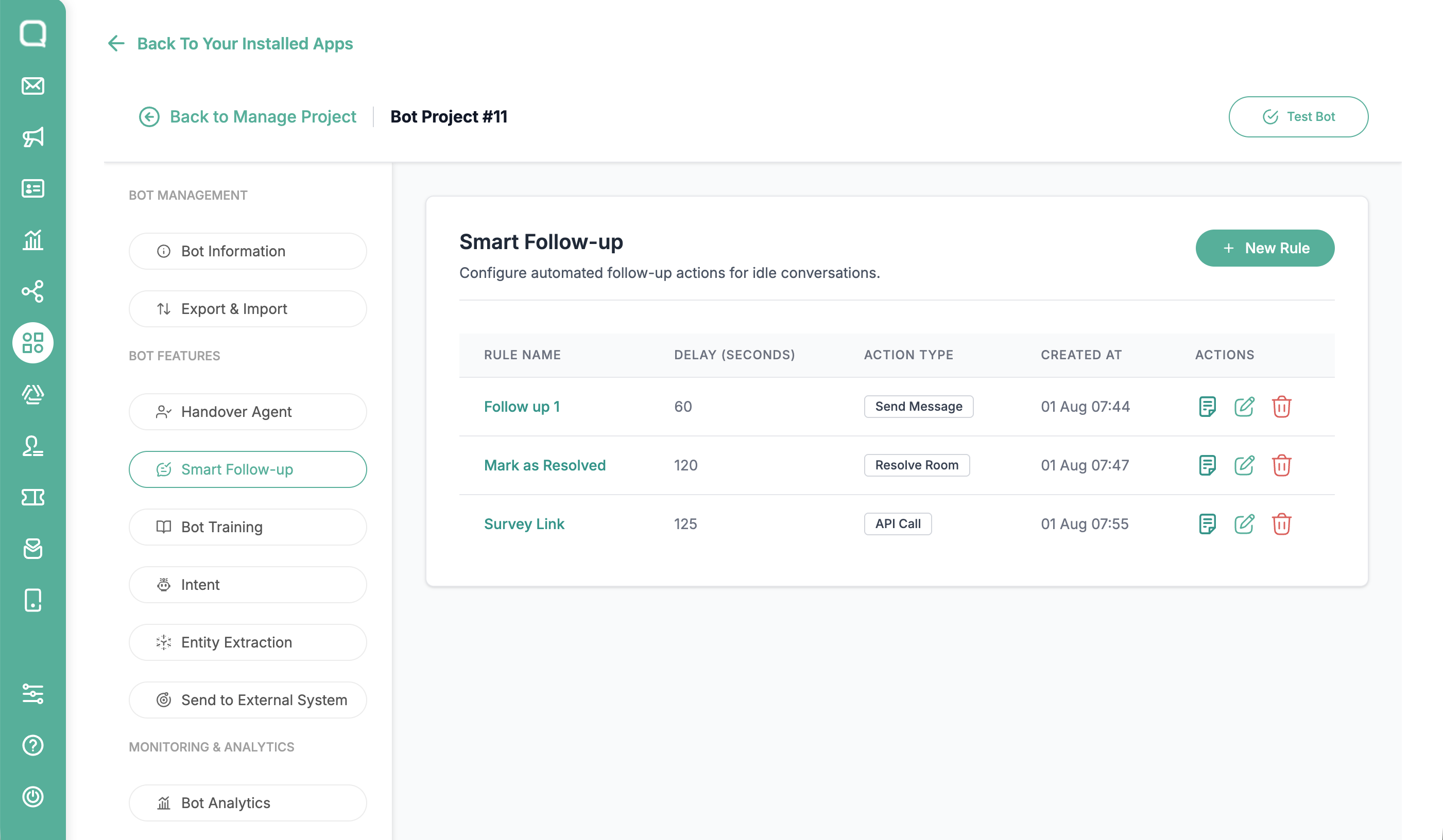Viewport: 1443px width, 840px height.
Task: Open the inbox envelope icon in sidebar
Action: [32, 86]
